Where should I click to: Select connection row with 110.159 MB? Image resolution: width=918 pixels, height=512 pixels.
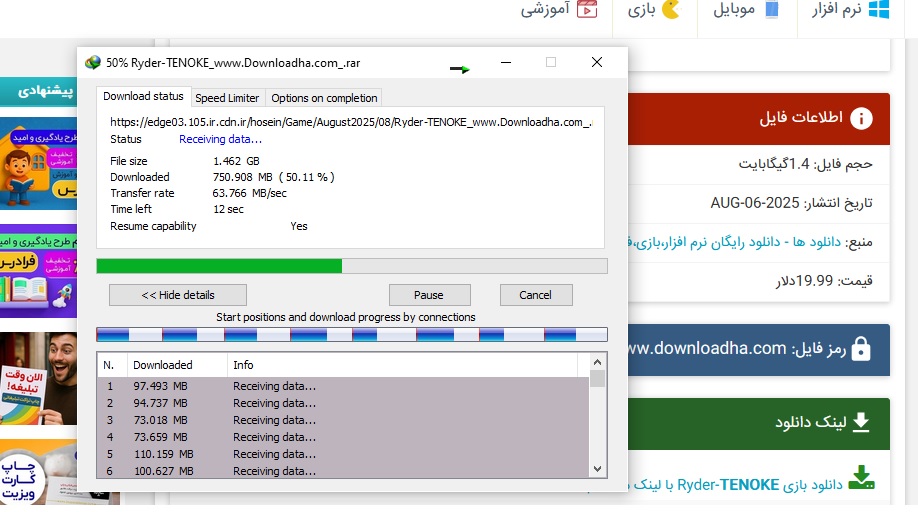[x=343, y=454]
